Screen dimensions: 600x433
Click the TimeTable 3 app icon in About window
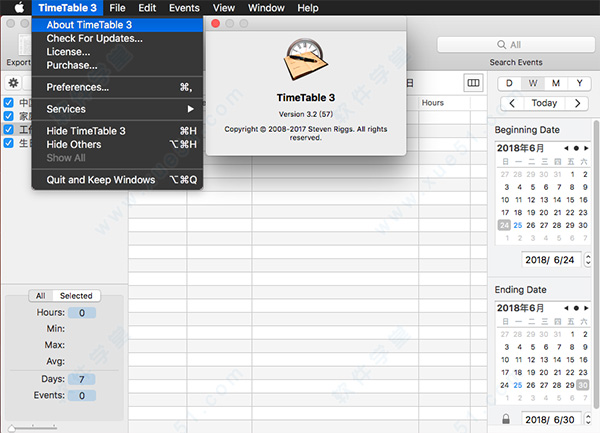[305, 59]
